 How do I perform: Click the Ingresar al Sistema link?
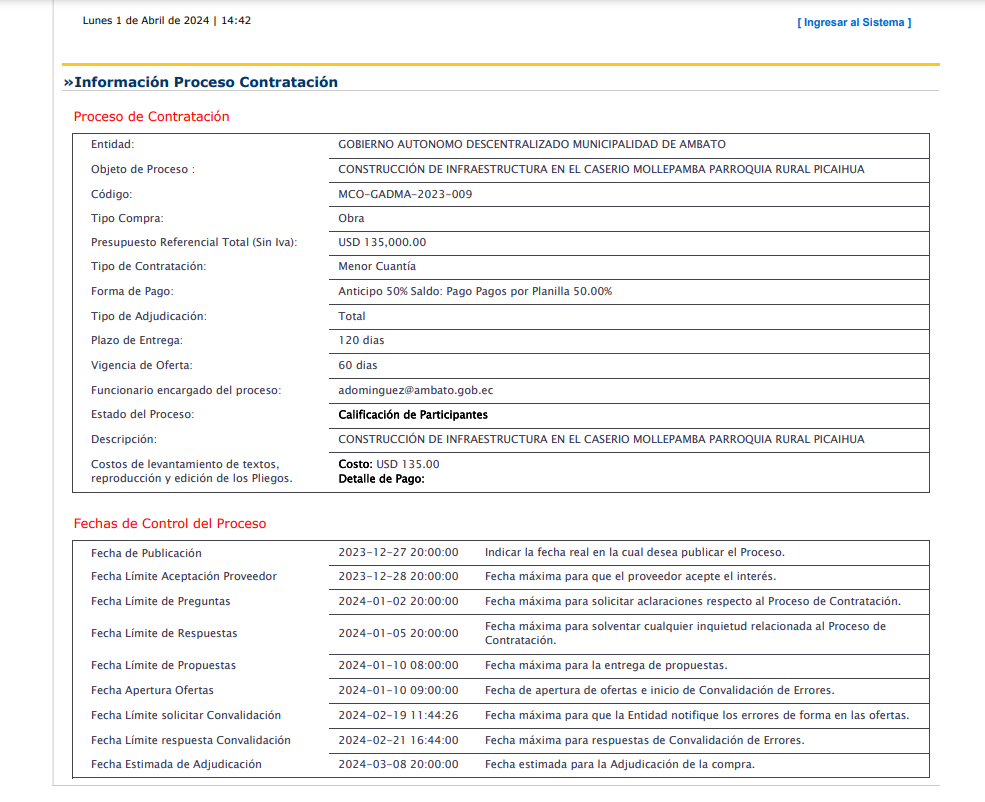click(854, 22)
